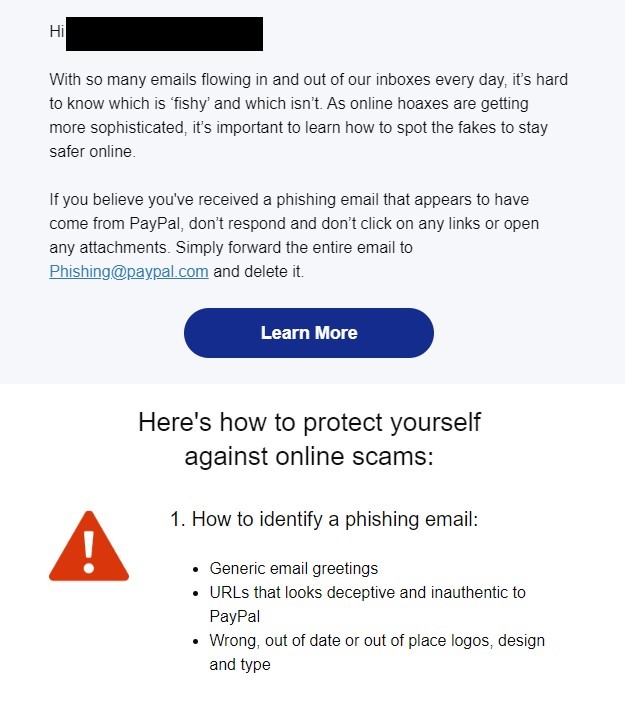Click 'any attachments. Simply forward' text line
625x715 pixels.
point(231,248)
